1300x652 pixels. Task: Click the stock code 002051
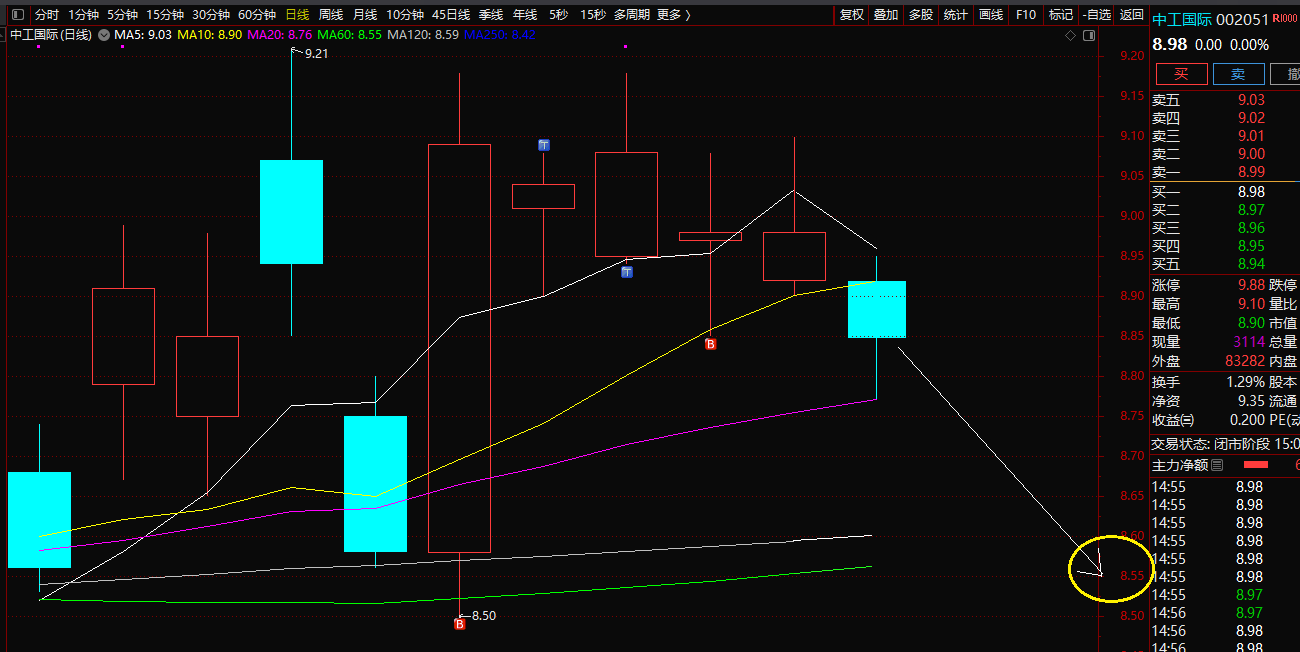pyautogui.click(x=1243, y=20)
